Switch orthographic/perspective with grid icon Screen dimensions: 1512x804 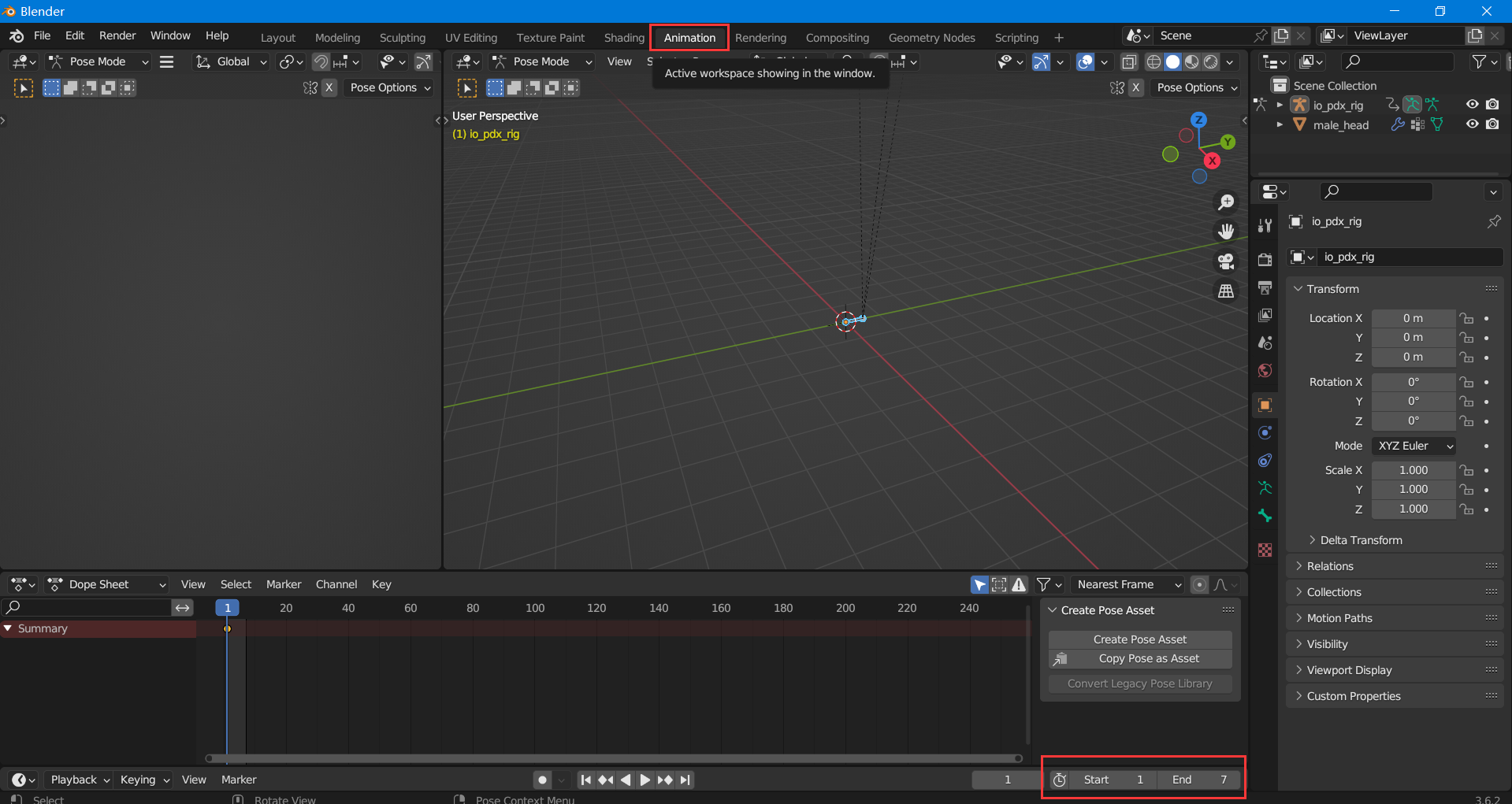(1226, 291)
